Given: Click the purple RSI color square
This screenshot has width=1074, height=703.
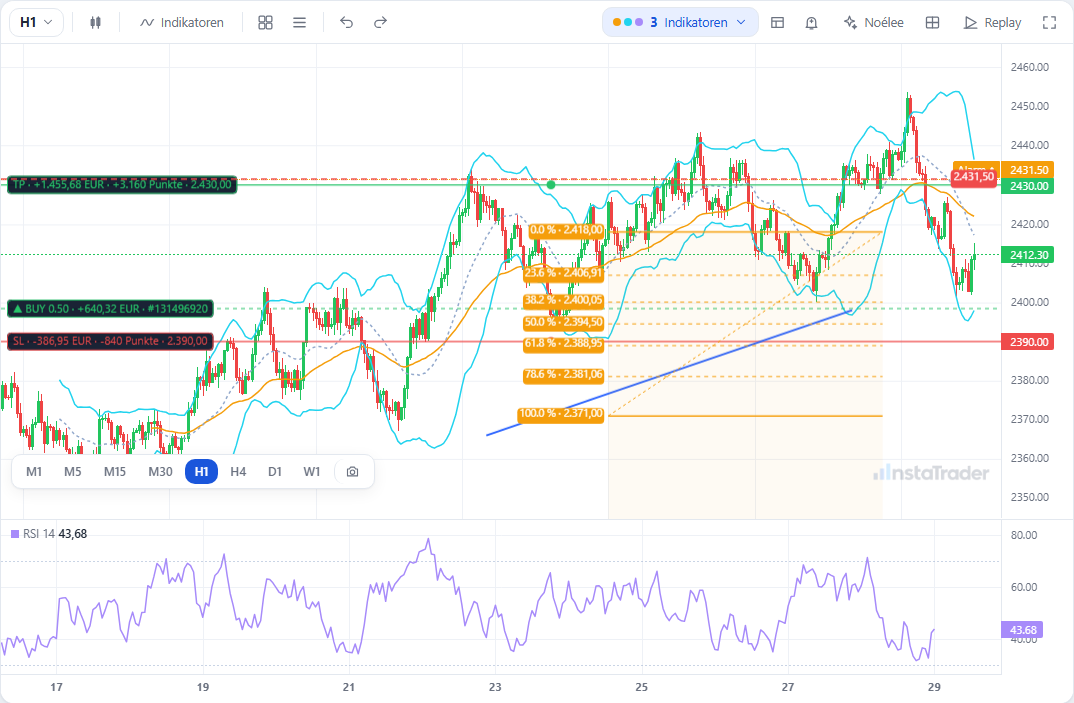Looking at the screenshot, I should tap(15, 534).
